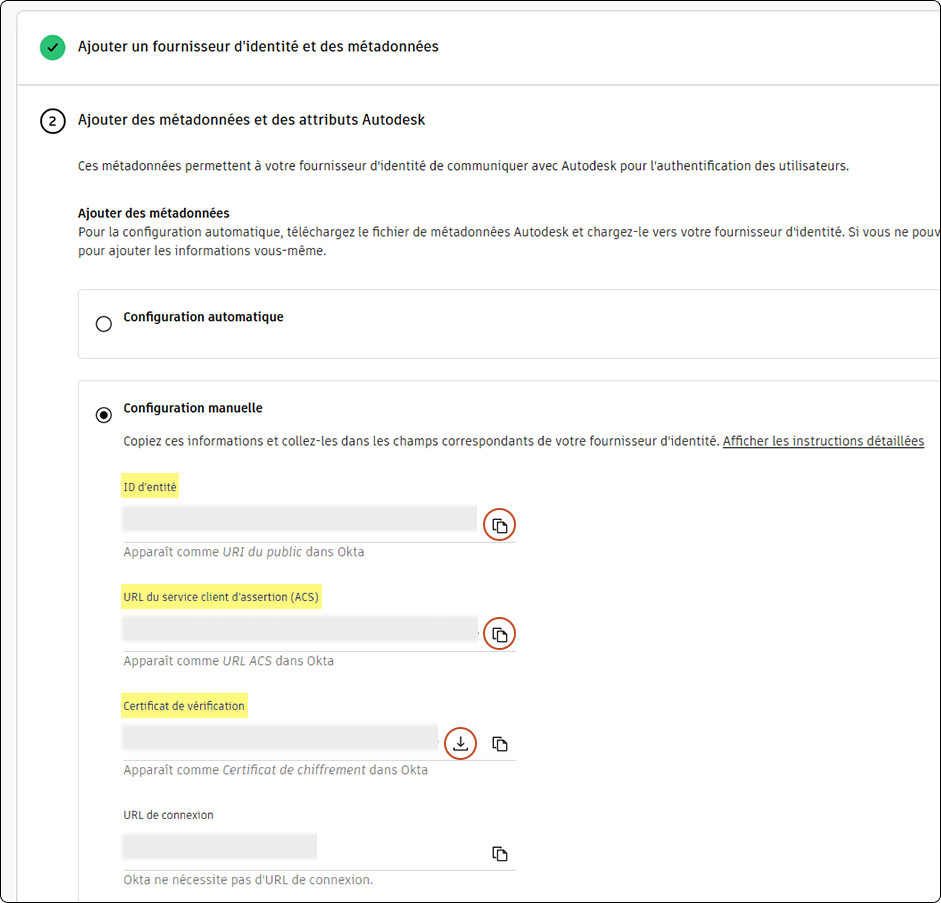Image resolution: width=941 pixels, height=903 pixels.
Task: Click the URL de connexion input field
Action: coord(219,846)
